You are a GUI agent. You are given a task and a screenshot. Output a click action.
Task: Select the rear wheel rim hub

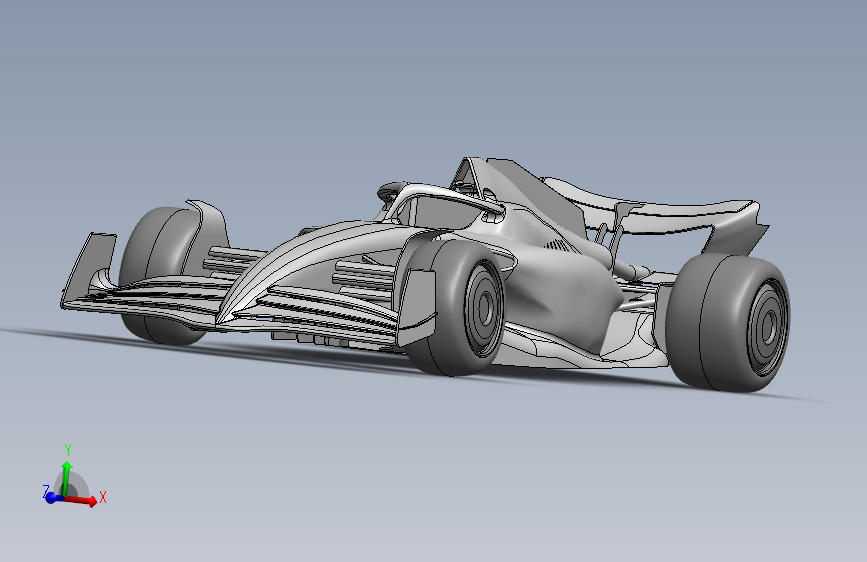click(770, 327)
